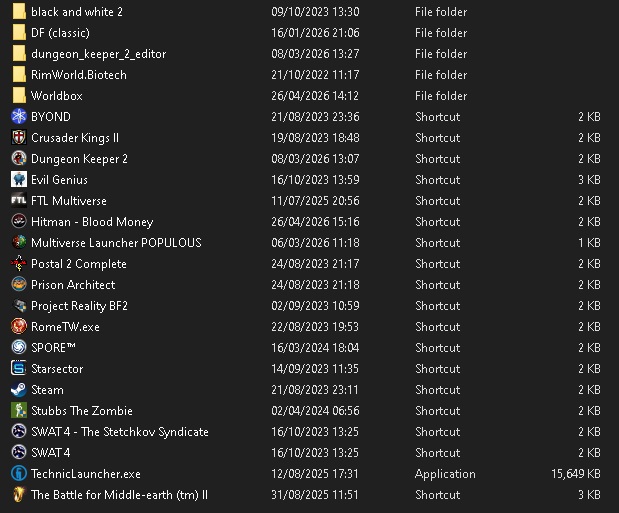Click the Multiverse Launcher POPULOUS icon
This screenshot has height=513, width=619.
tap(19, 242)
